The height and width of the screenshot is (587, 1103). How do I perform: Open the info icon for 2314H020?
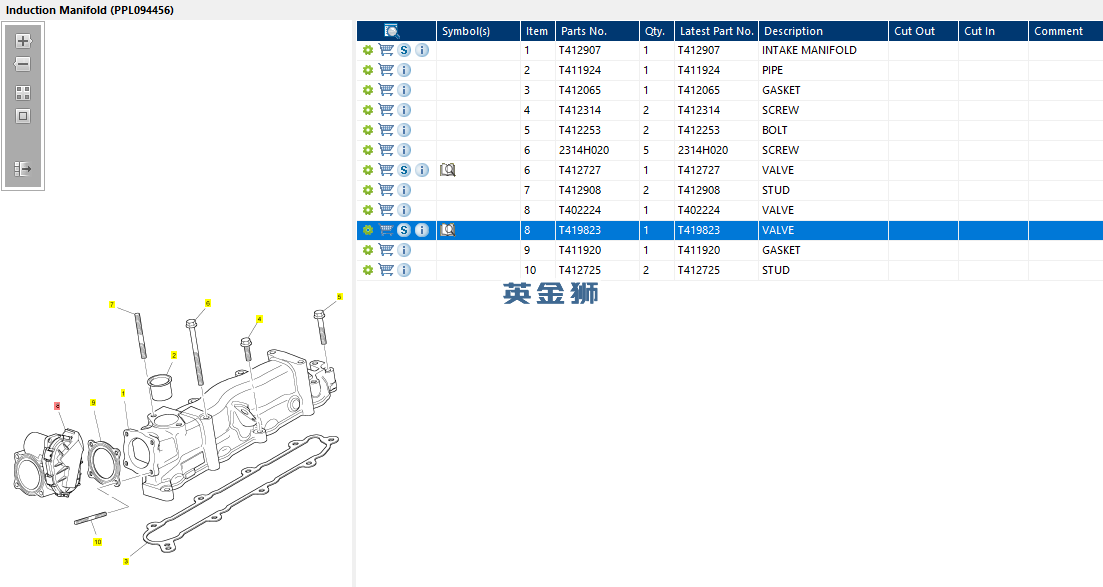point(404,150)
